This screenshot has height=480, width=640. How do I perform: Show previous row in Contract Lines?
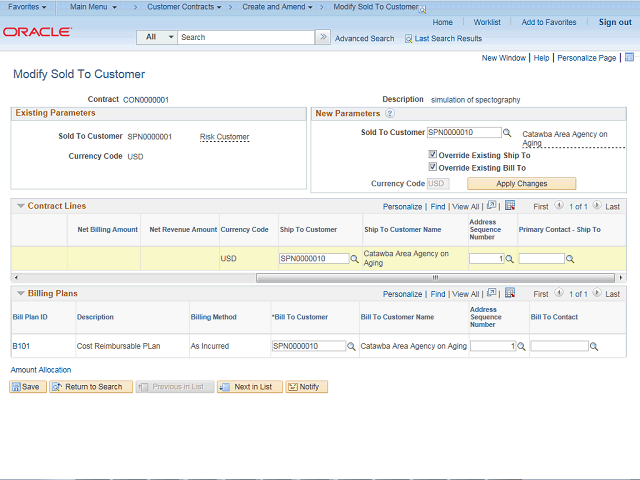tap(559, 205)
